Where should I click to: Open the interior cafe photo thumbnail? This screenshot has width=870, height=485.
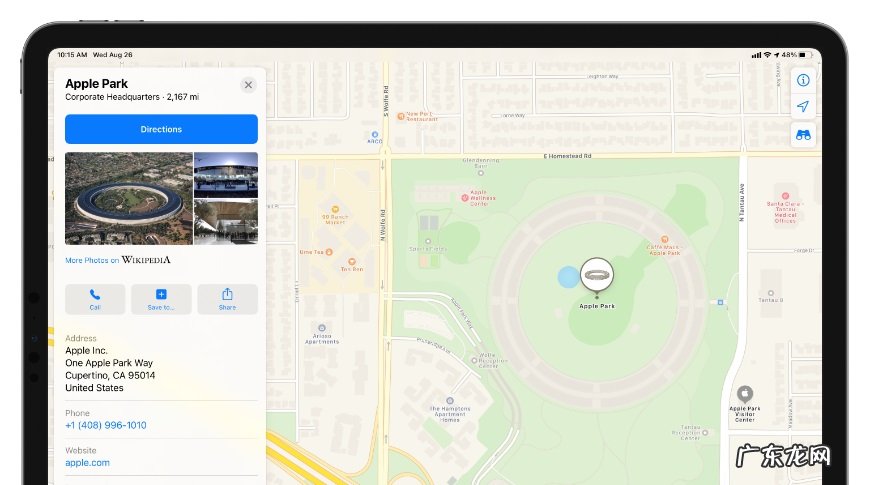(x=226, y=223)
